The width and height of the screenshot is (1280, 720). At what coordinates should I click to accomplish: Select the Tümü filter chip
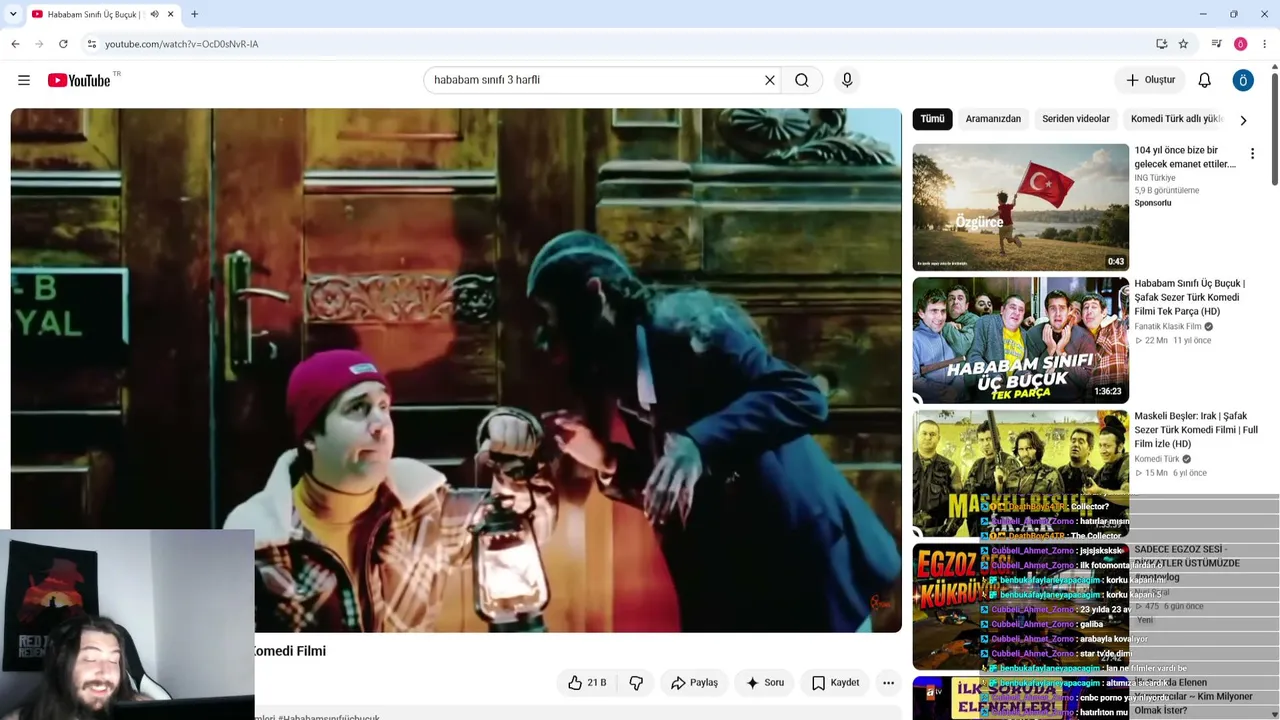[932, 119]
